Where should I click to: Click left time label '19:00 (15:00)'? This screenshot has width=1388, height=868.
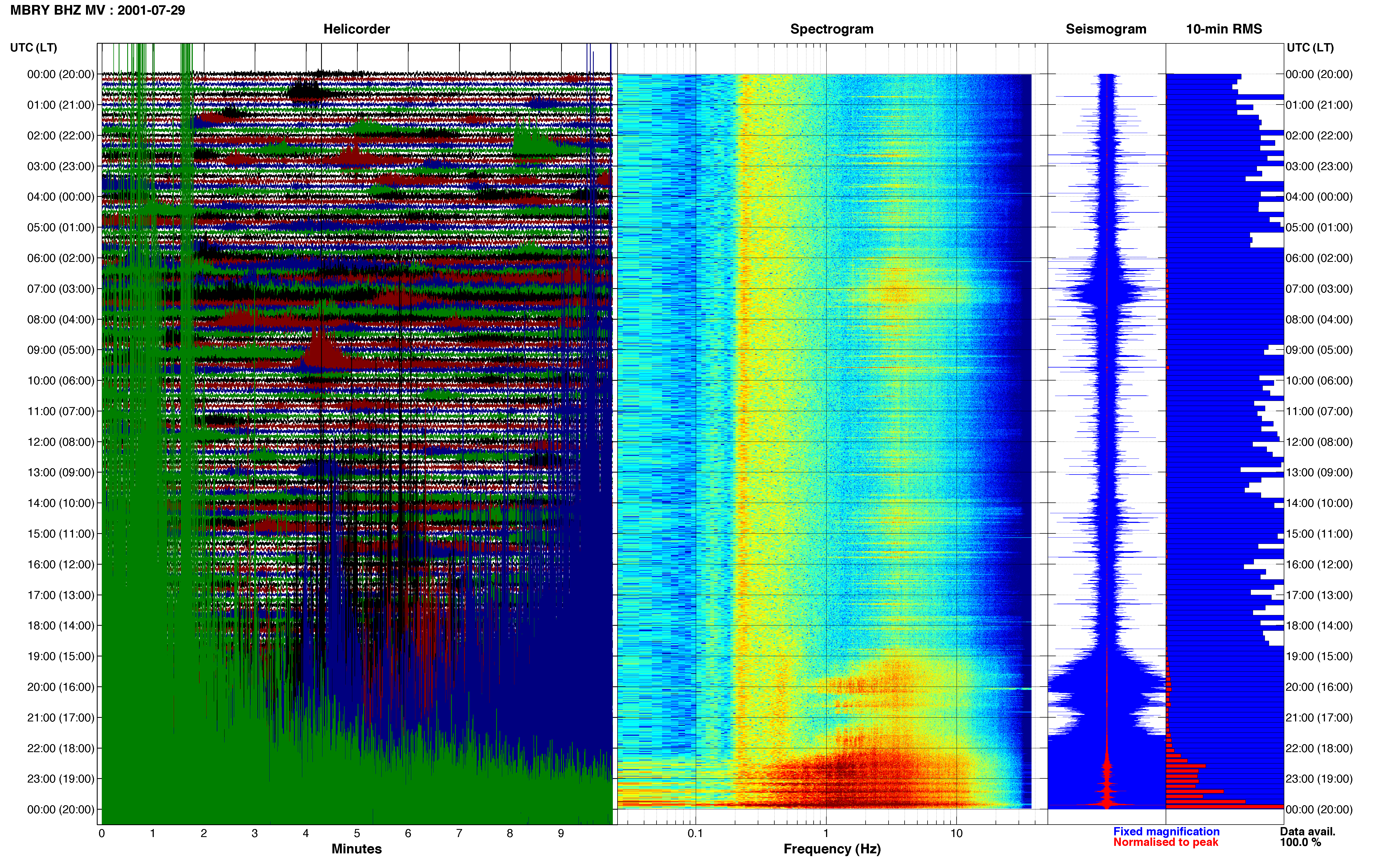(61, 656)
